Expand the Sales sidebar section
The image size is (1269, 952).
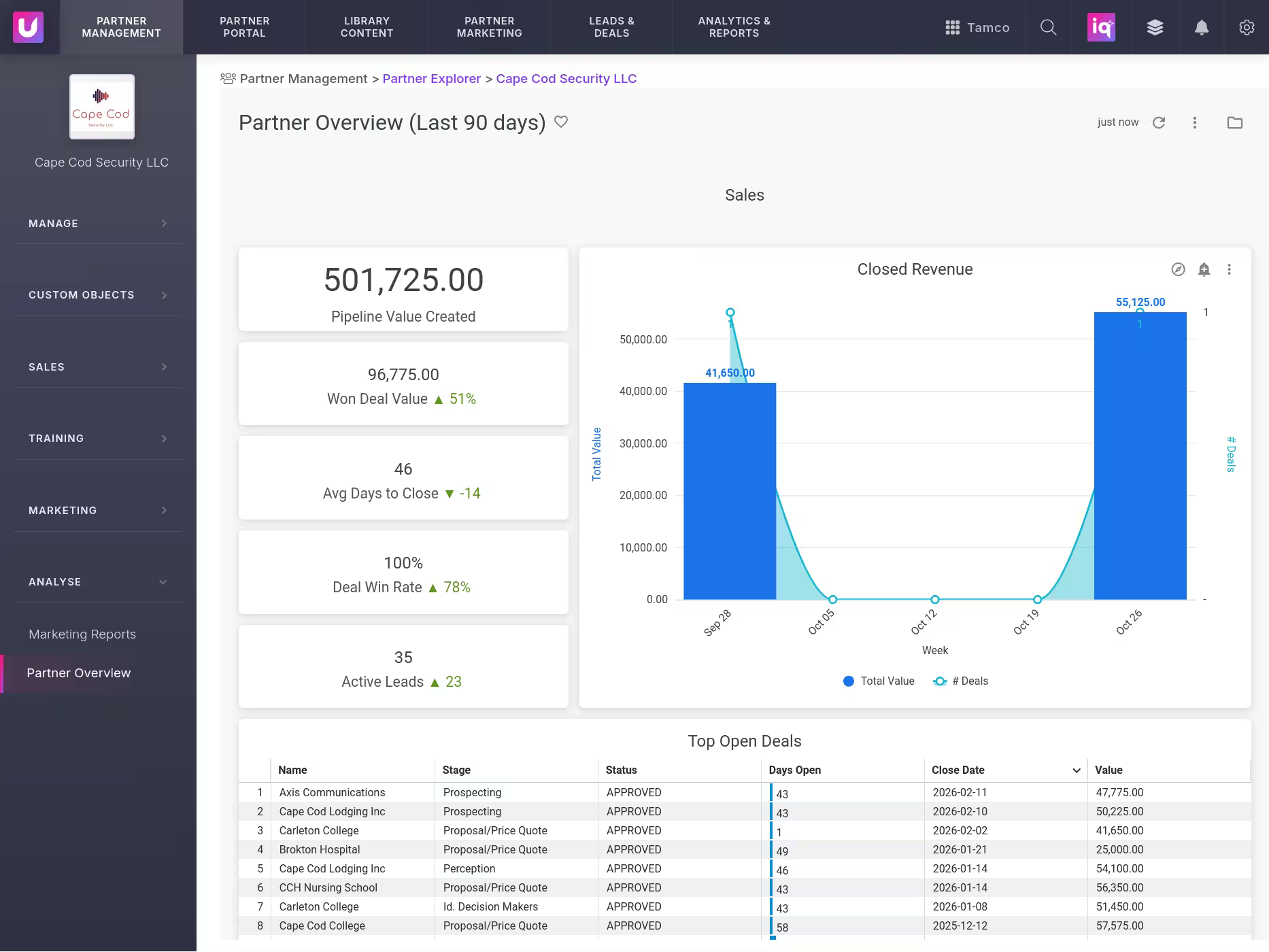98,367
